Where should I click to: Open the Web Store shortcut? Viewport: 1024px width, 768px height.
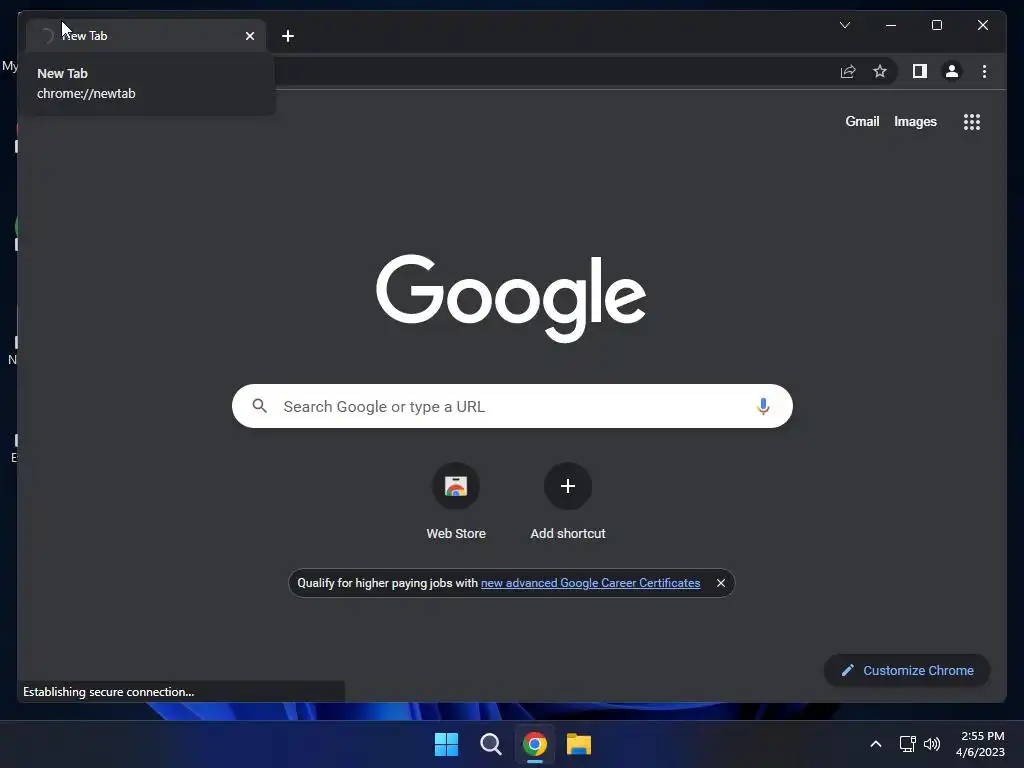point(456,502)
